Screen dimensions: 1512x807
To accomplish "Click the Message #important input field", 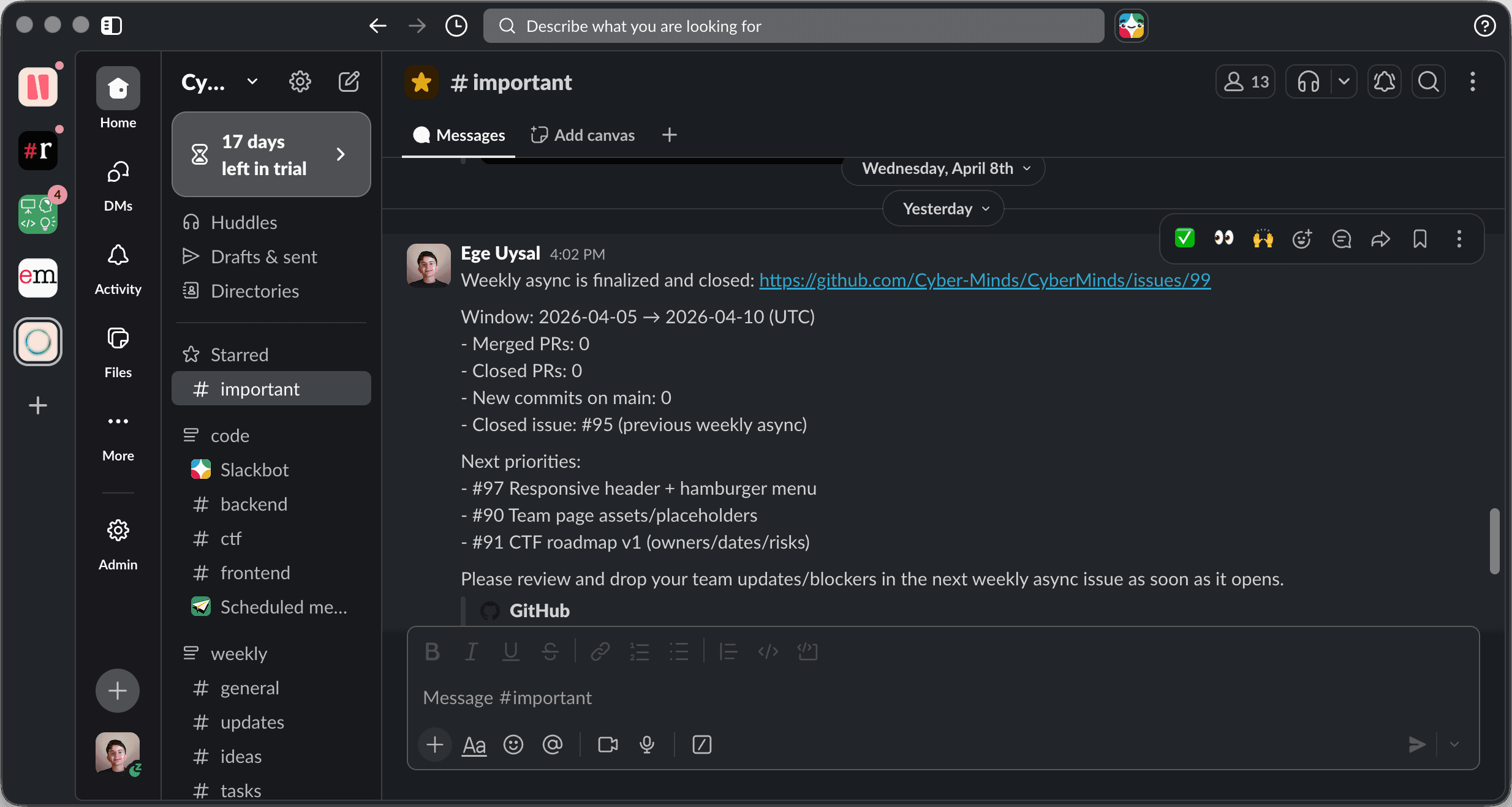I will pos(858,698).
